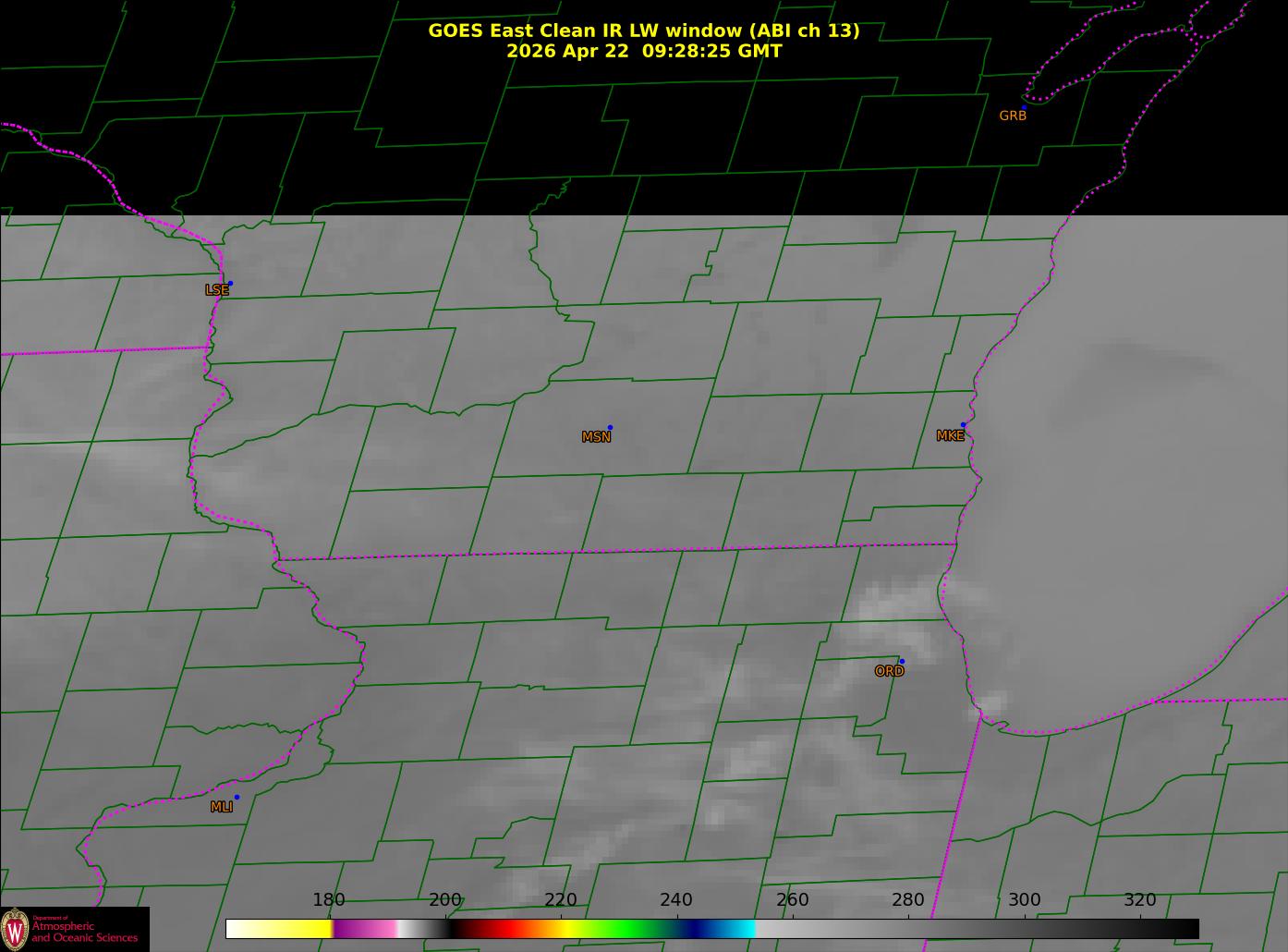Click the Atmospheric and Oceanic Sciences text
This screenshot has width=1288, height=952.
pyautogui.click(x=85, y=932)
